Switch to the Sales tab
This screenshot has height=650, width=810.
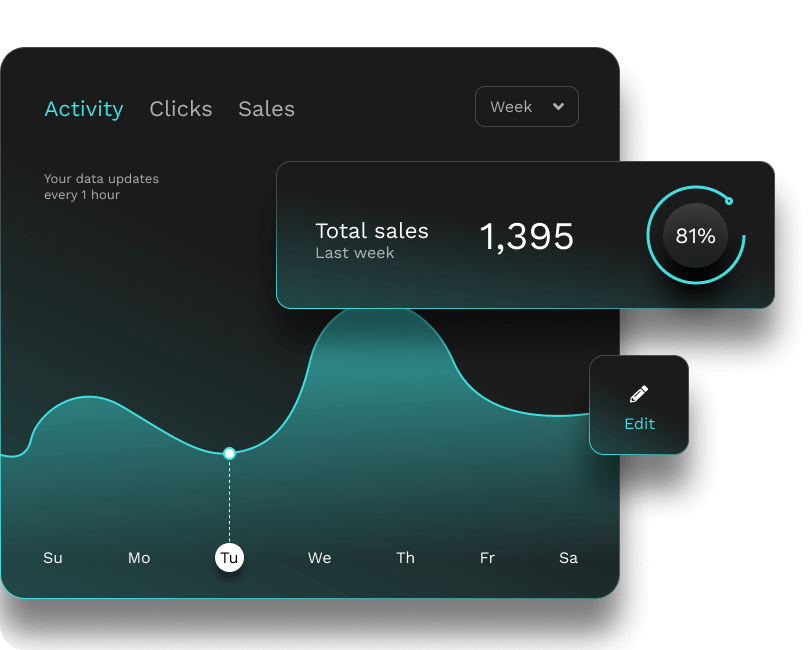[x=266, y=109]
